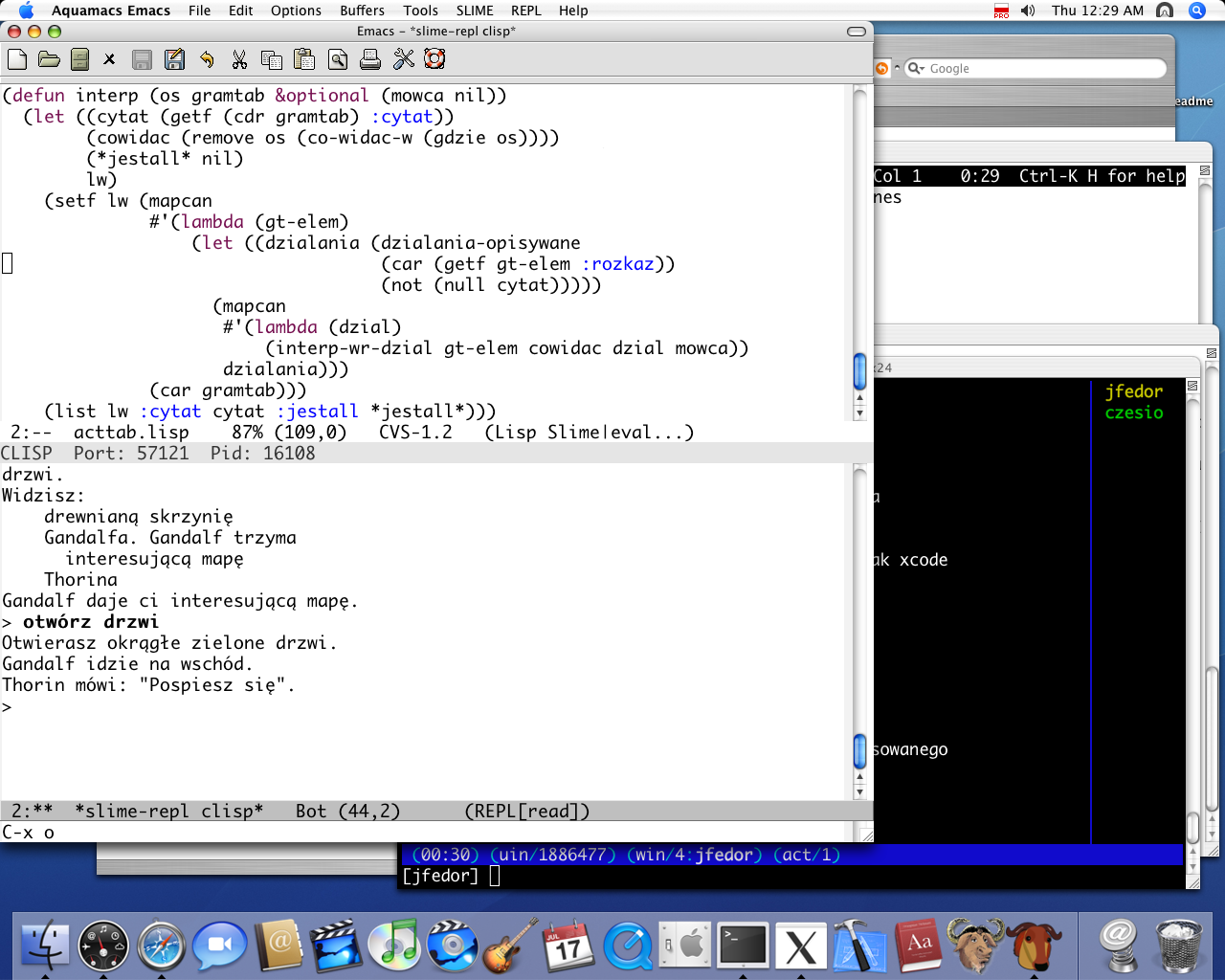Open the directory cabinet icon in the toolbar

pyautogui.click(x=80, y=59)
